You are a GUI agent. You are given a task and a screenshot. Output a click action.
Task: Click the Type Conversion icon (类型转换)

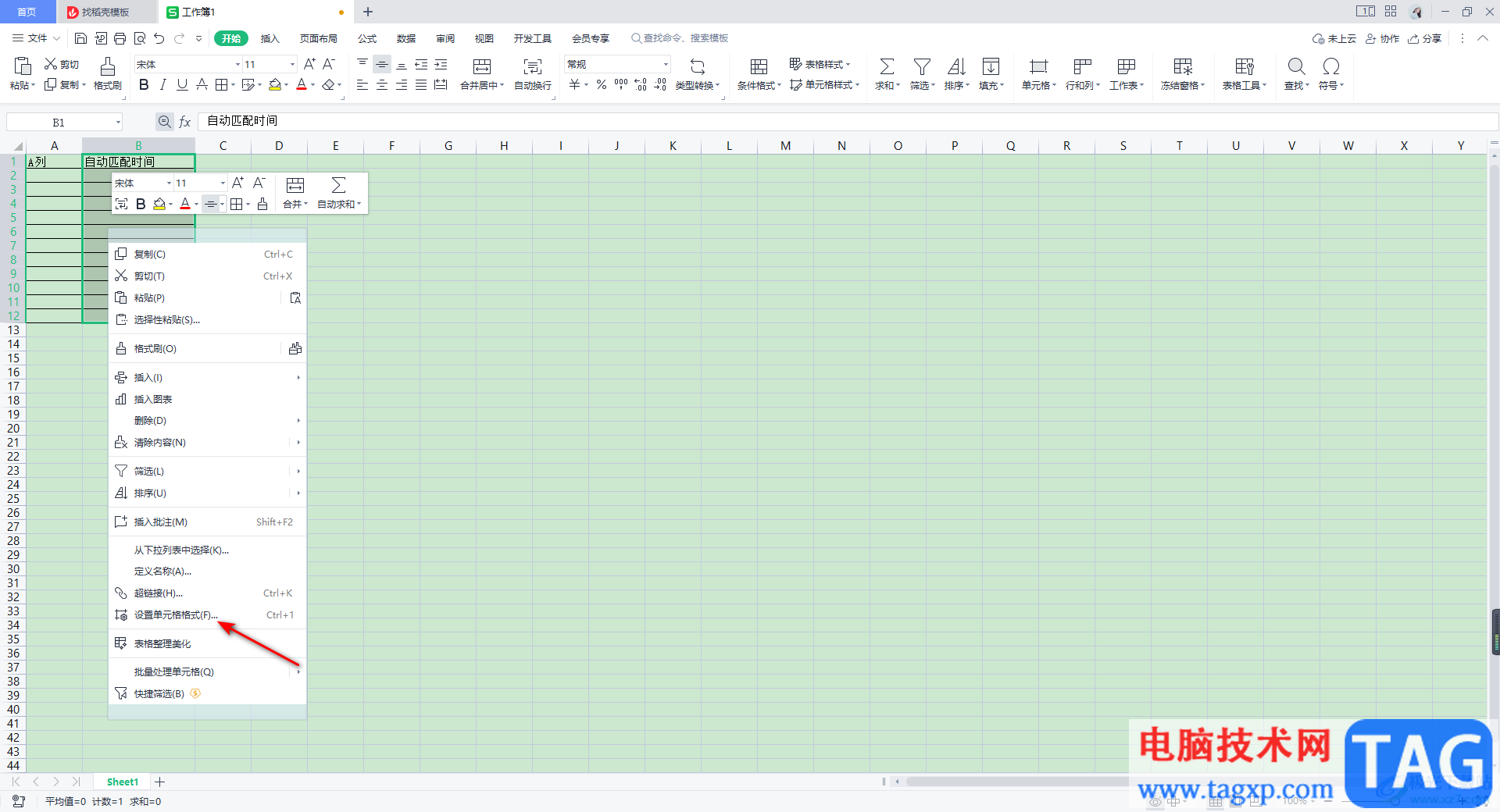[698, 66]
